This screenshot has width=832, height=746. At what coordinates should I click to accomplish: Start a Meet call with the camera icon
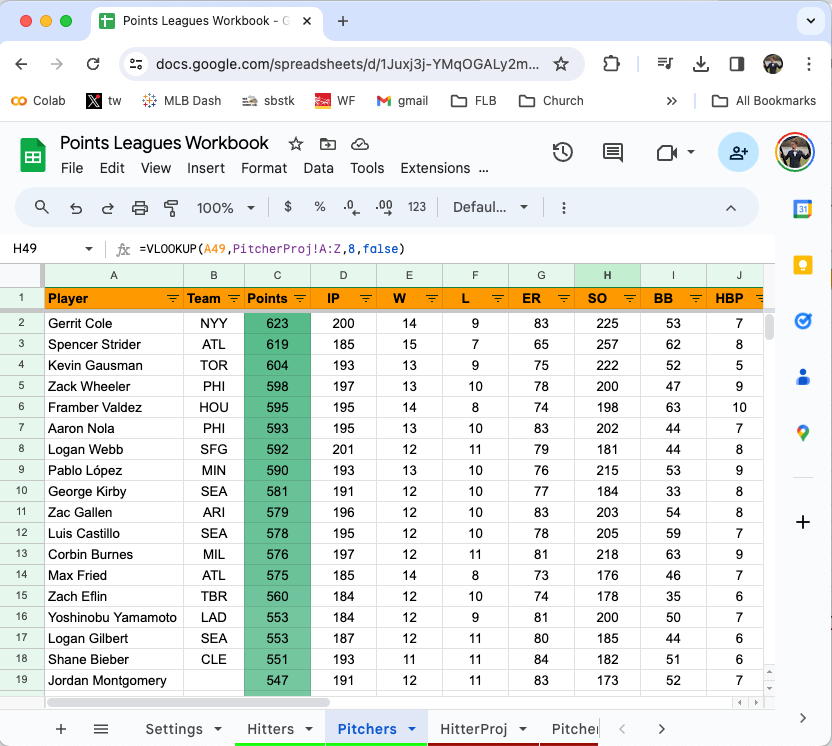pos(666,153)
